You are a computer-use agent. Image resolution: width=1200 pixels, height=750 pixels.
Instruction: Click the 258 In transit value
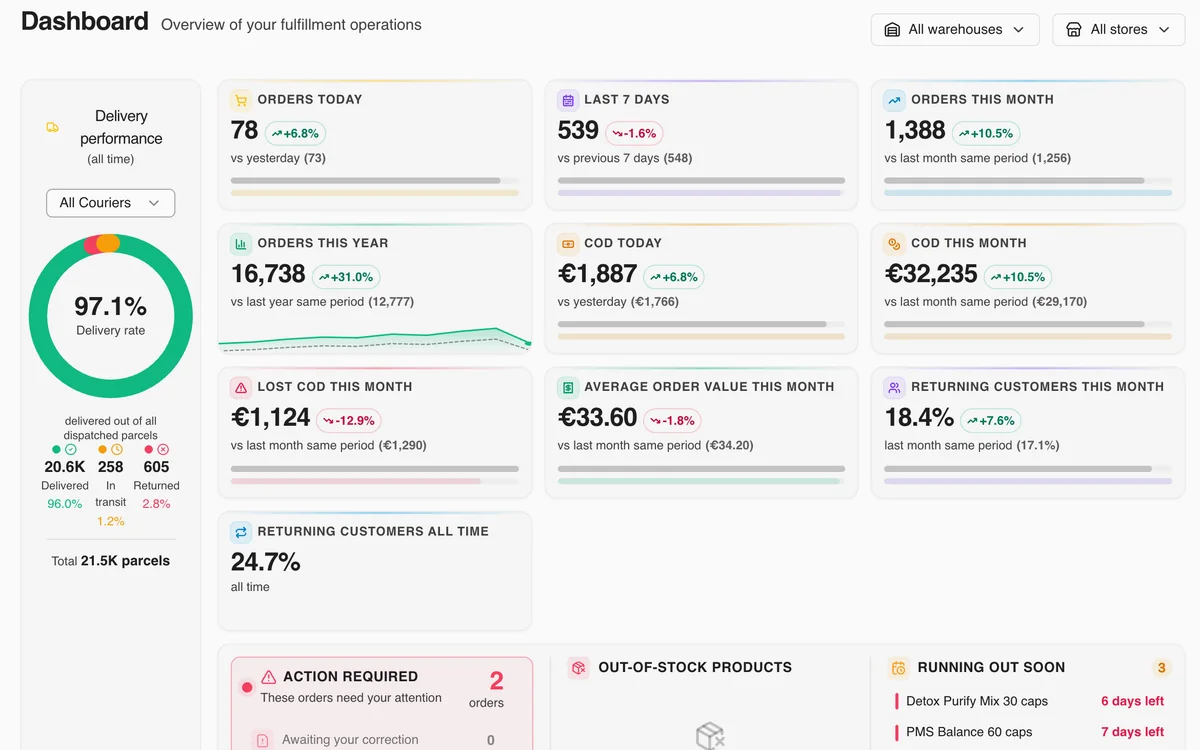[x=111, y=467]
